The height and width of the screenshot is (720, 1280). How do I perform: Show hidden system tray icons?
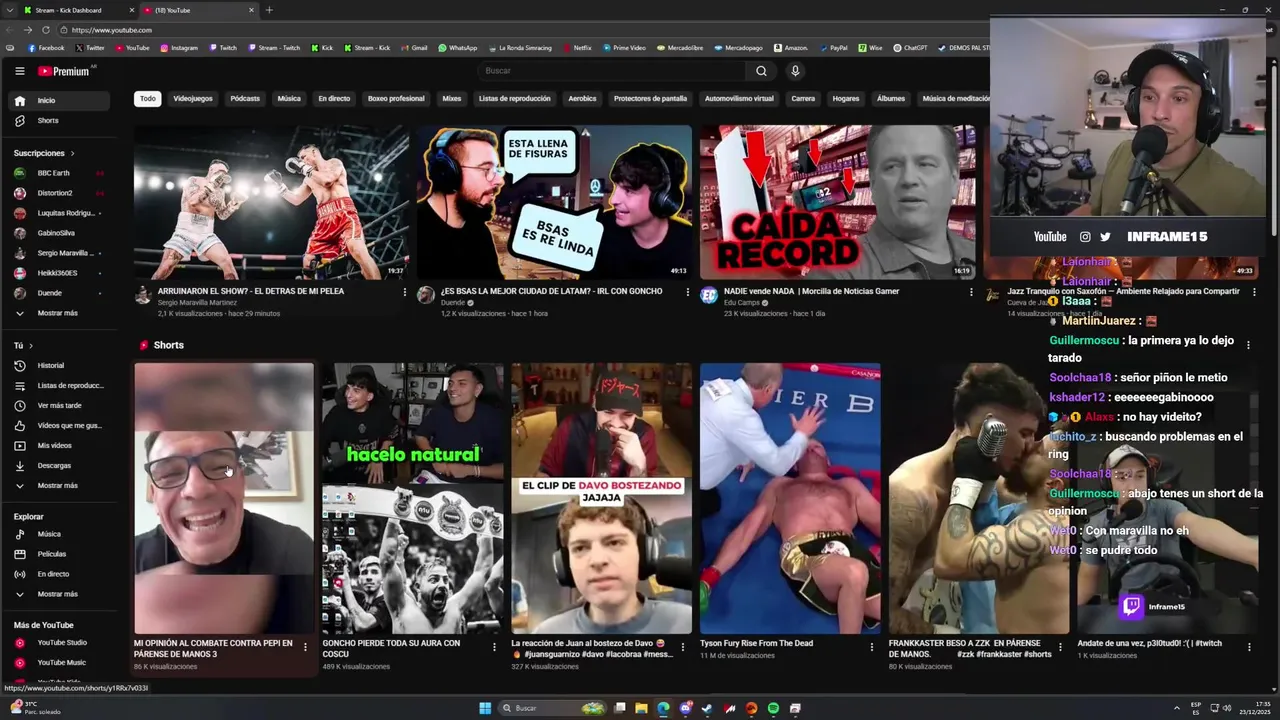[x=1176, y=708]
